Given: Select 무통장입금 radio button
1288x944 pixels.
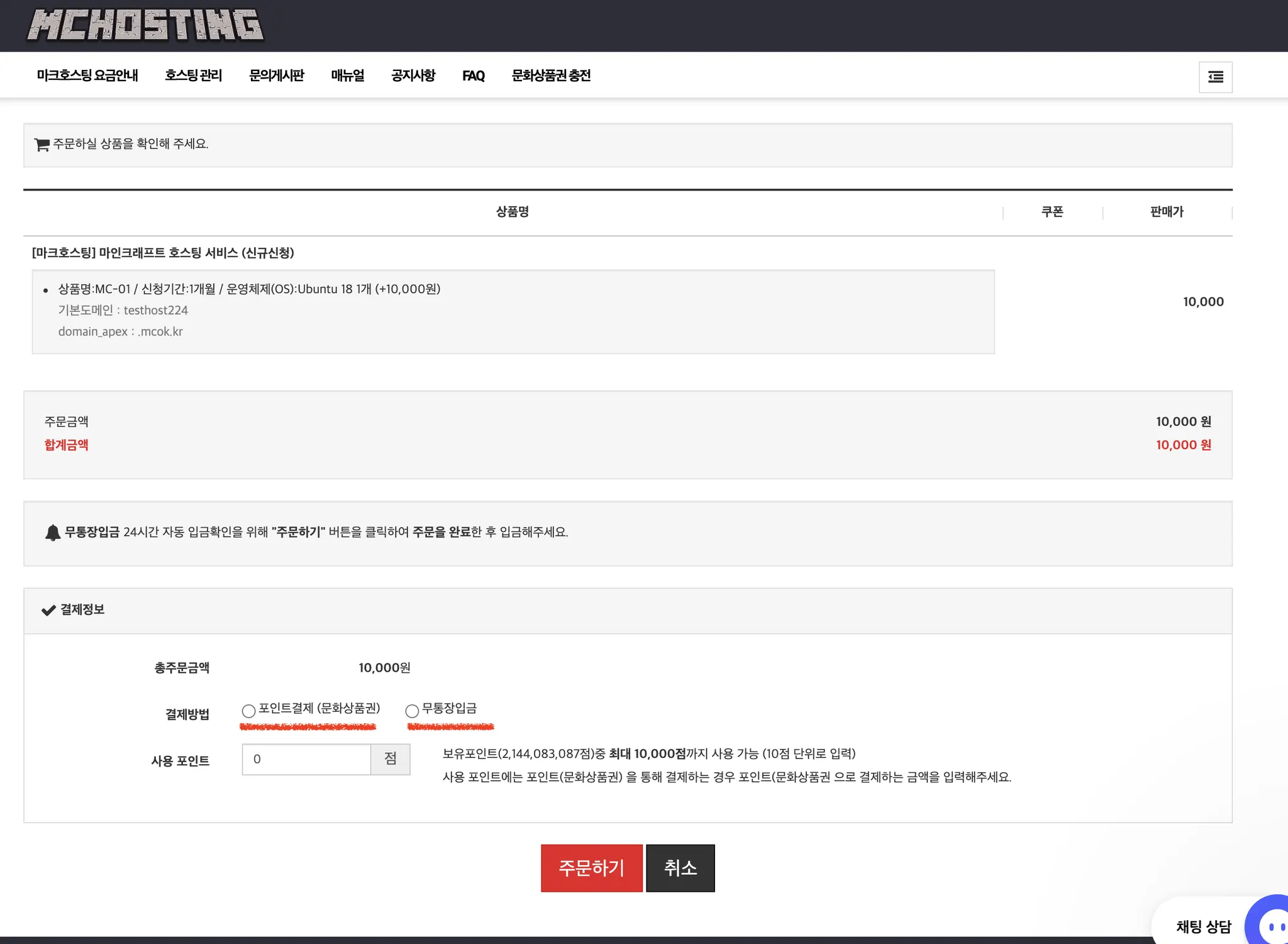Looking at the screenshot, I should point(412,711).
